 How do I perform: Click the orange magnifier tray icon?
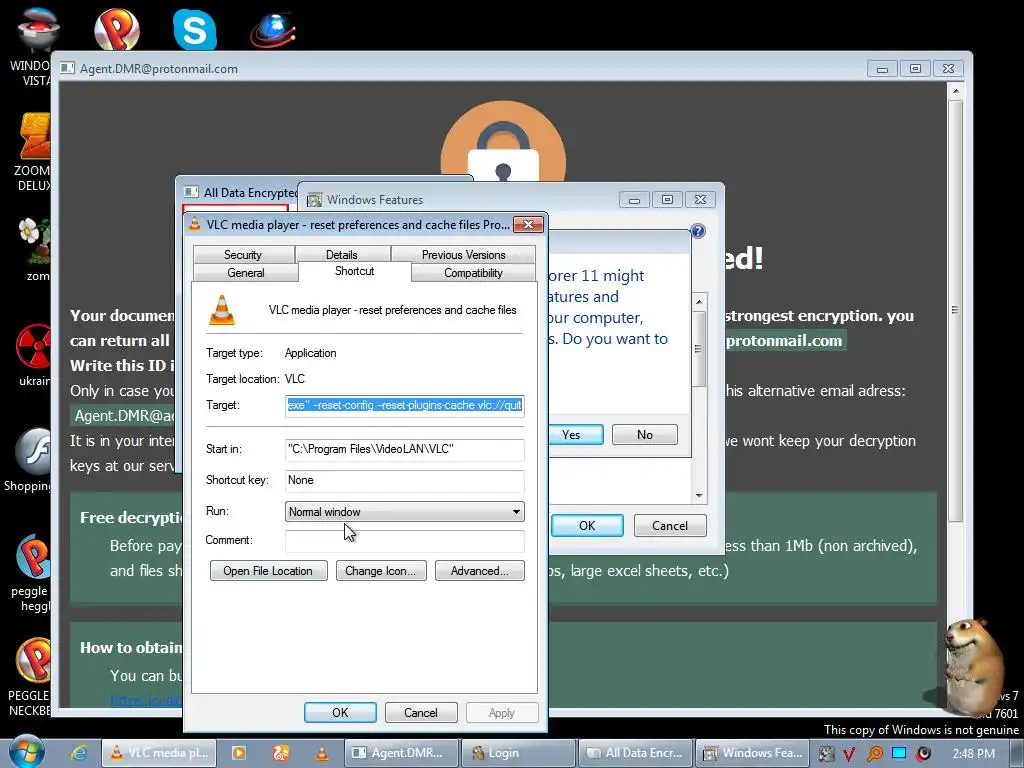click(874, 754)
